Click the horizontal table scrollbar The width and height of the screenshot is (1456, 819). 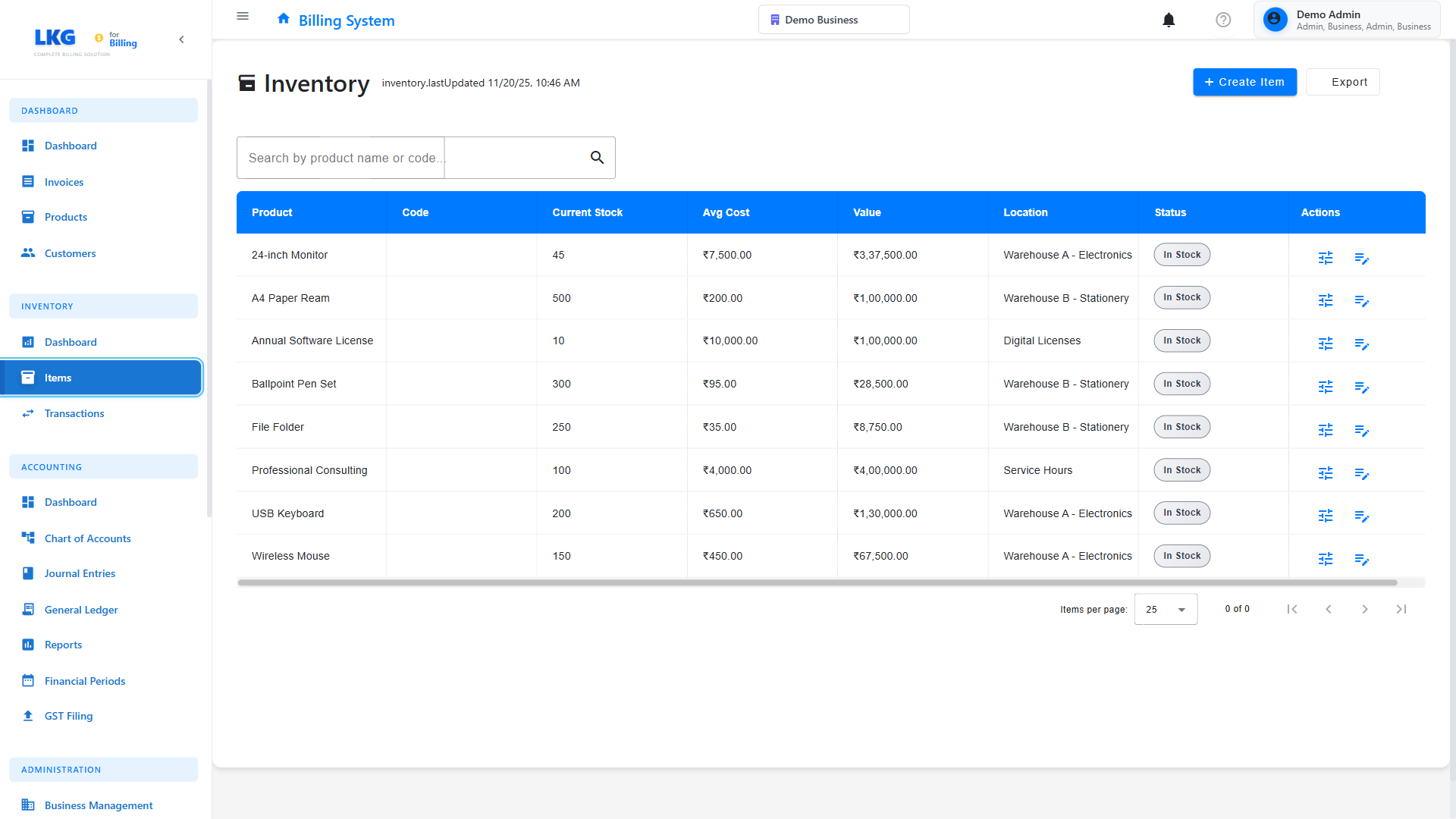coord(817,582)
